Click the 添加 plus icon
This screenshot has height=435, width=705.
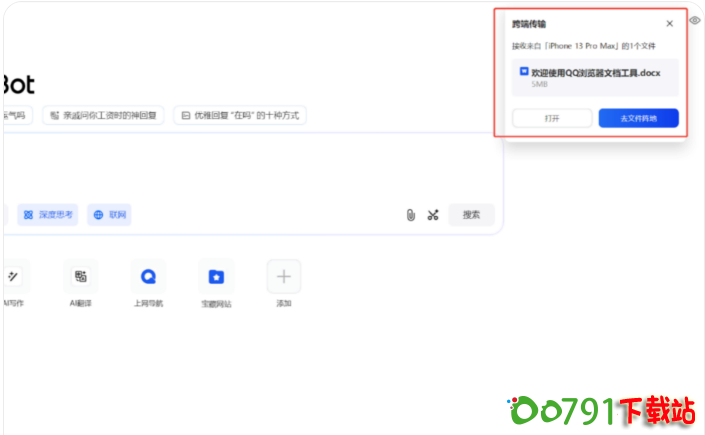[283, 277]
